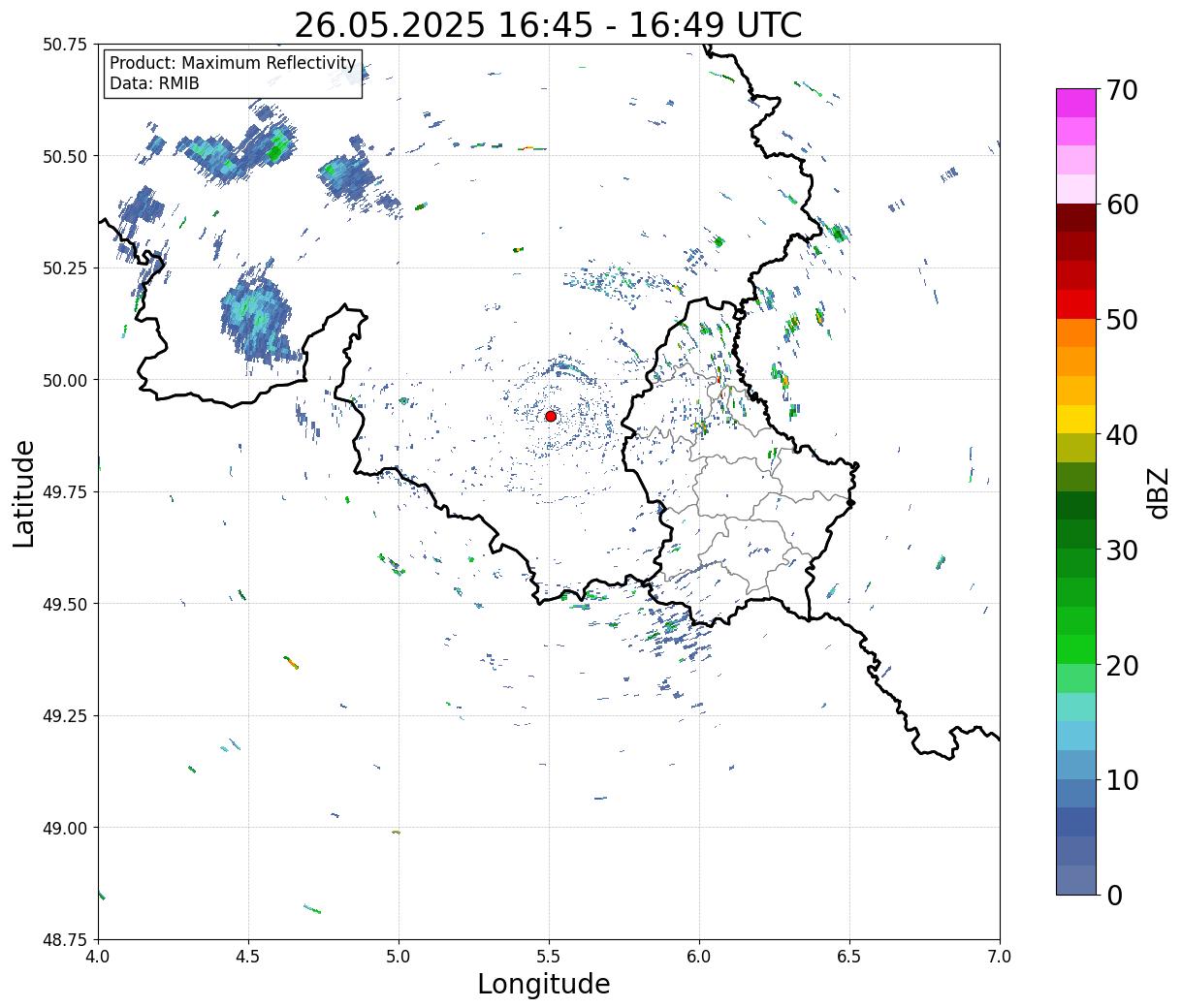The width and height of the screenshot is (1182, 1008).
Task: Click the longitude tick label 7.0
Action: [1000, 957]
